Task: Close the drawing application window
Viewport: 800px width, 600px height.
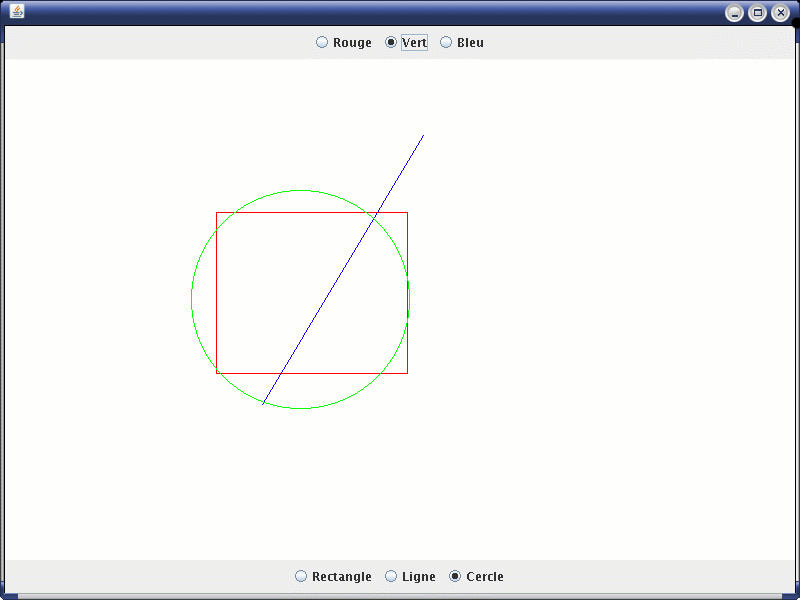Action: 781,13
